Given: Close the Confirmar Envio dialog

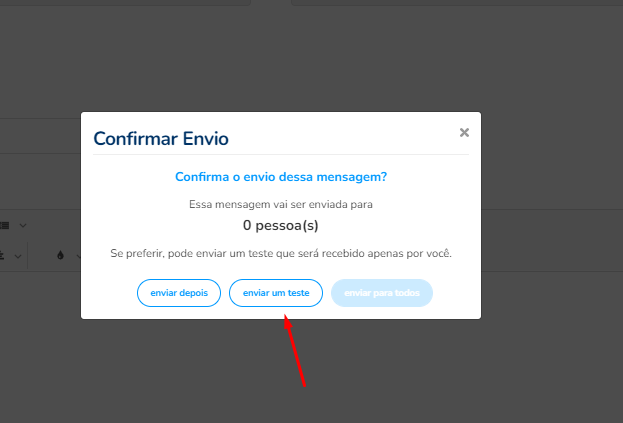Looking at the screenshot, I should (x=464, y=132).
